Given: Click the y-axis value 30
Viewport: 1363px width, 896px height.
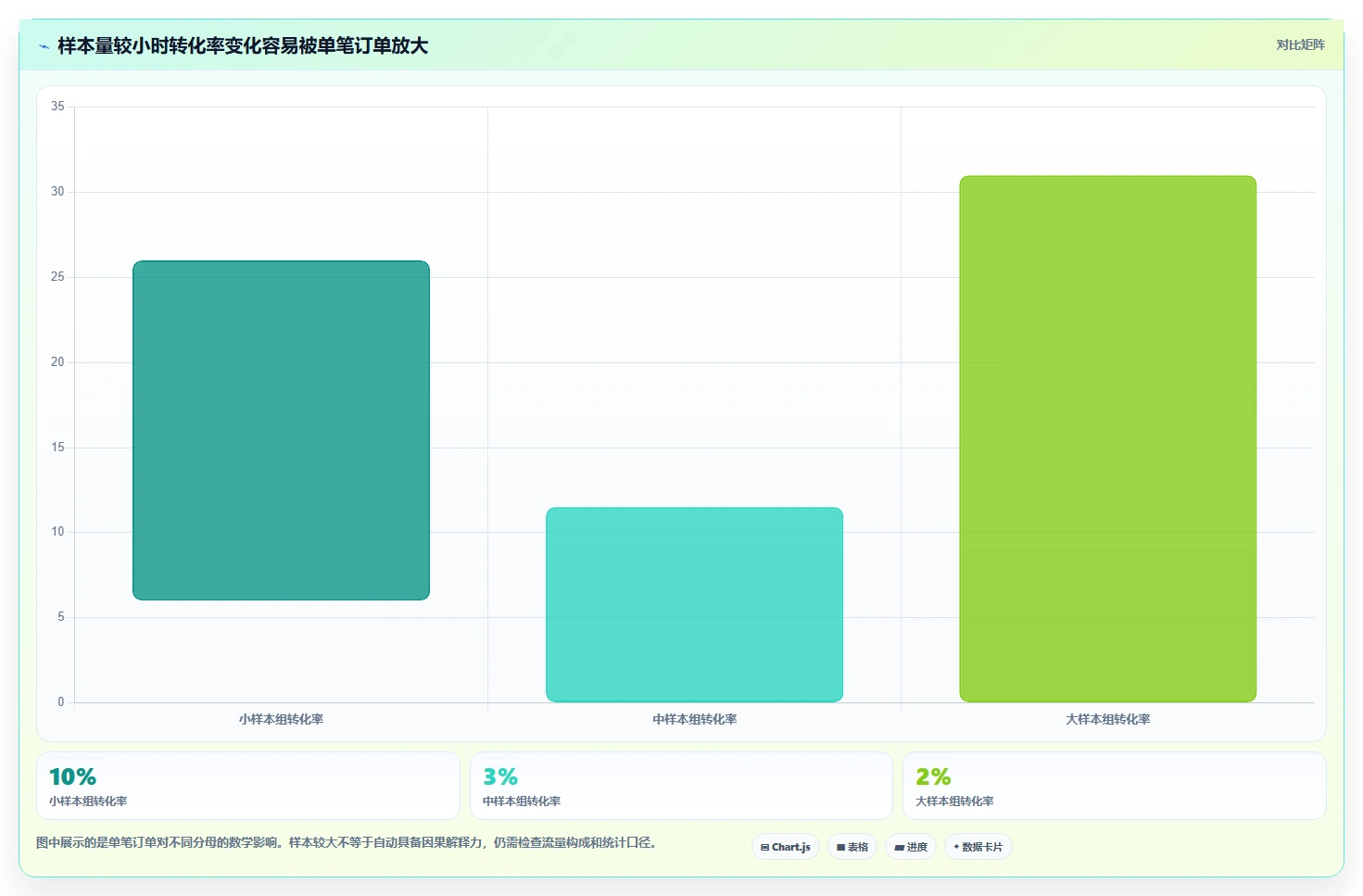Looking at the screenshot, I should [x=57, y=192].
